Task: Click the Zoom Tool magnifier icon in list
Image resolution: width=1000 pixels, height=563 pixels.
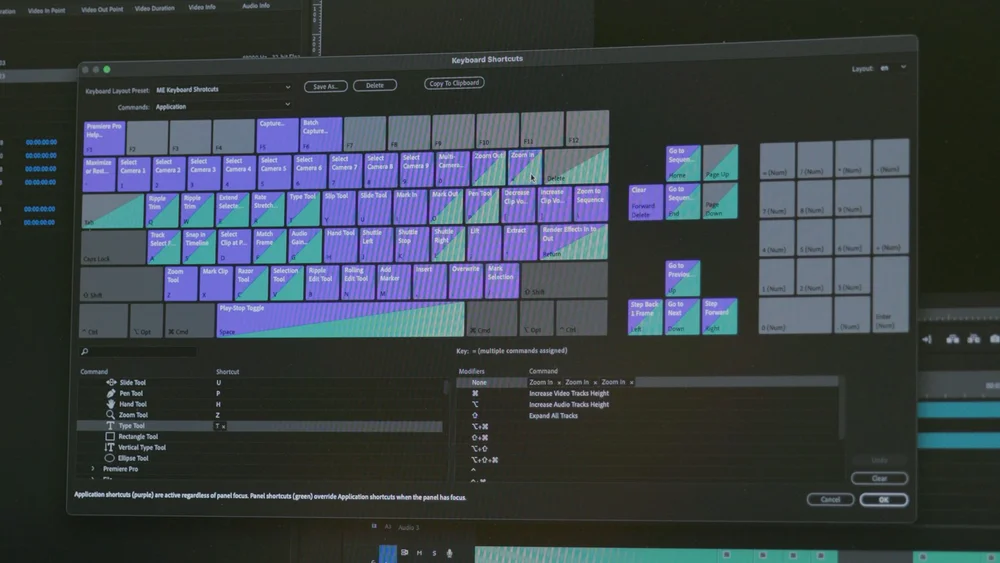Action: click(x=110, y=415)
